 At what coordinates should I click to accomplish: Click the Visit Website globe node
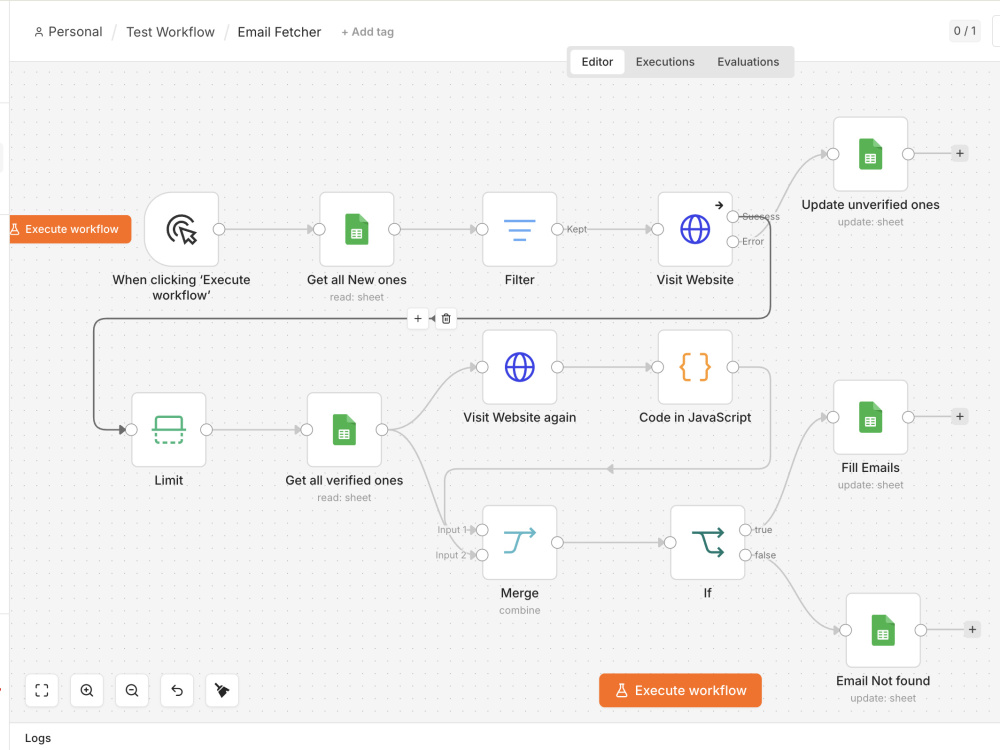[695, 230]
